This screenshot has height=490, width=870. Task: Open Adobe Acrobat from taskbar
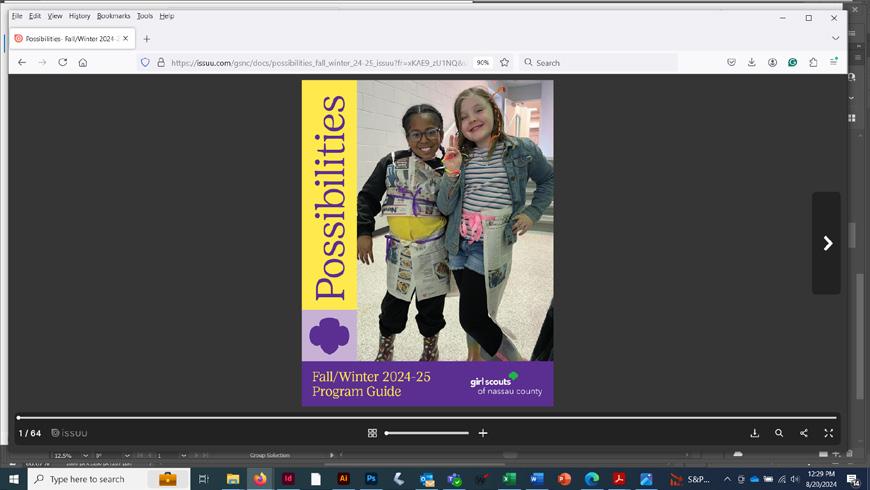(x=619, y=479)
